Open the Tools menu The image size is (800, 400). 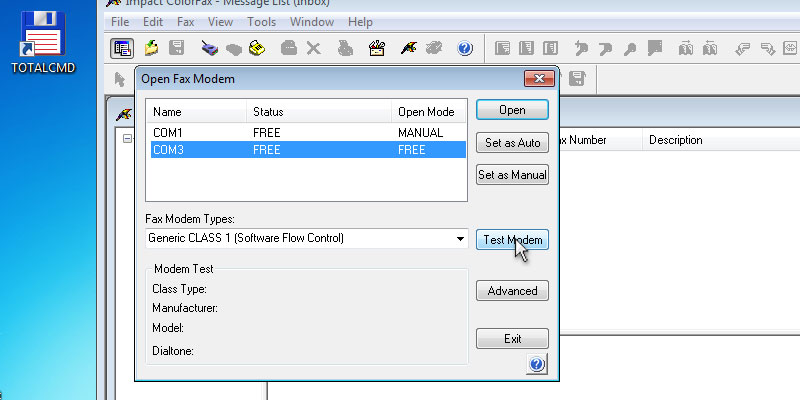point(261,22)
